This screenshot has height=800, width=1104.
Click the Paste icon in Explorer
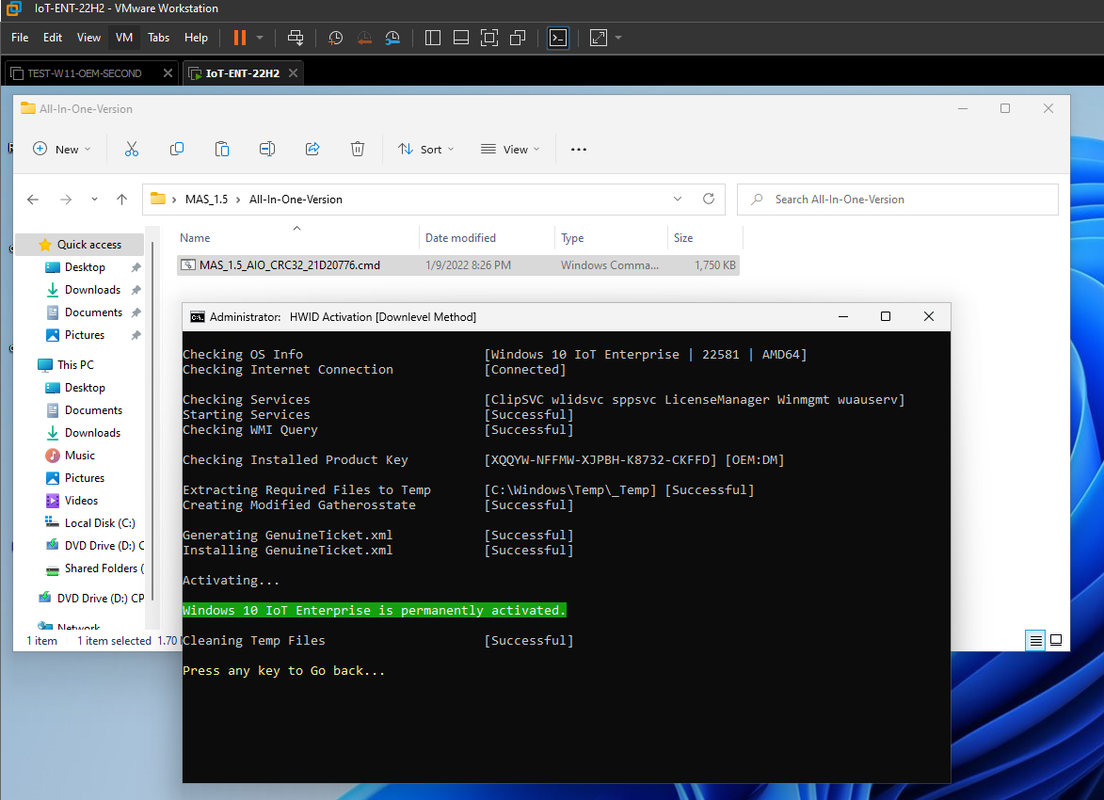pyautogui.click(x=222, y=149)
